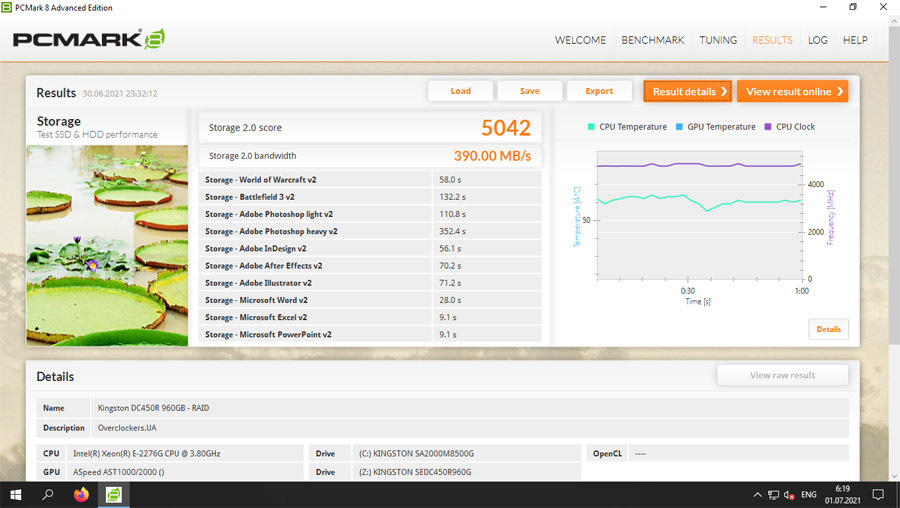
Task: Open the Windows Start menu
Action: 15,495
